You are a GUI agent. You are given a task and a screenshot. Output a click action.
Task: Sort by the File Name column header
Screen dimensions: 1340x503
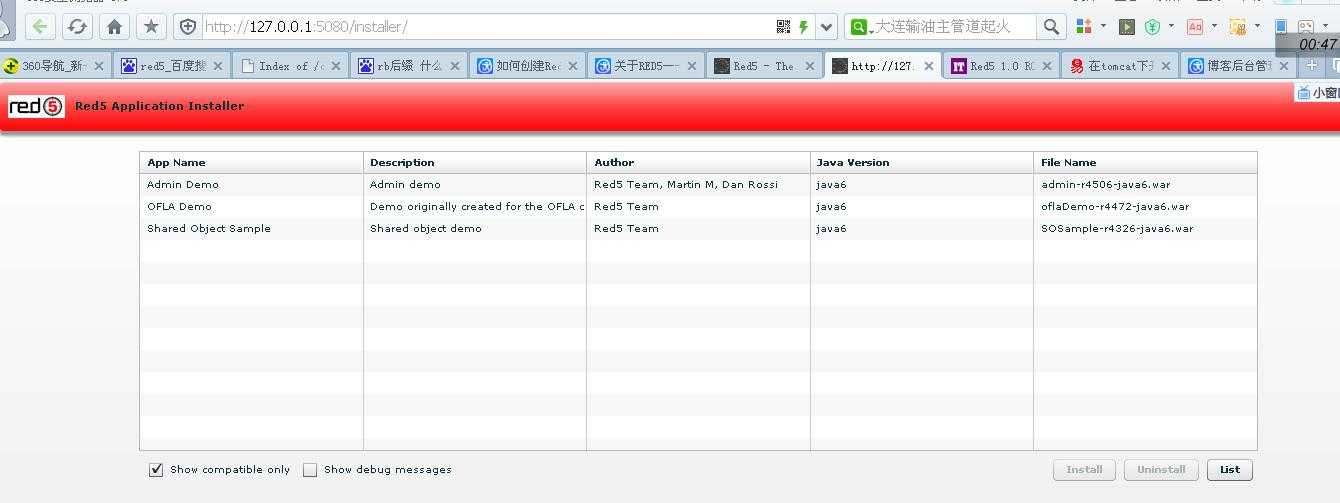tap(1145, 162)
